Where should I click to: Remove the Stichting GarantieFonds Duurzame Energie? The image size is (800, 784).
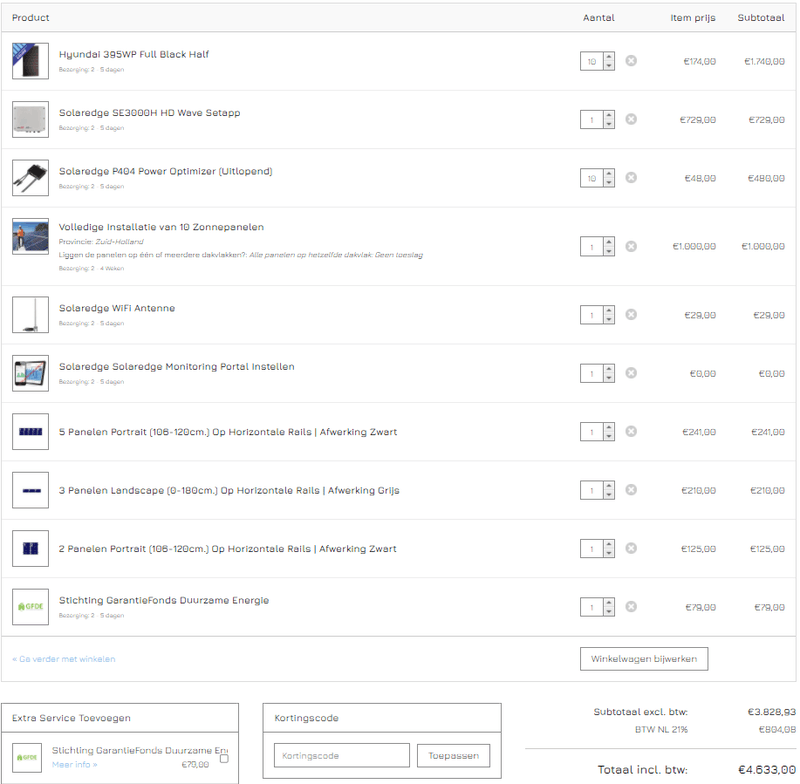[x=631, y=607]
